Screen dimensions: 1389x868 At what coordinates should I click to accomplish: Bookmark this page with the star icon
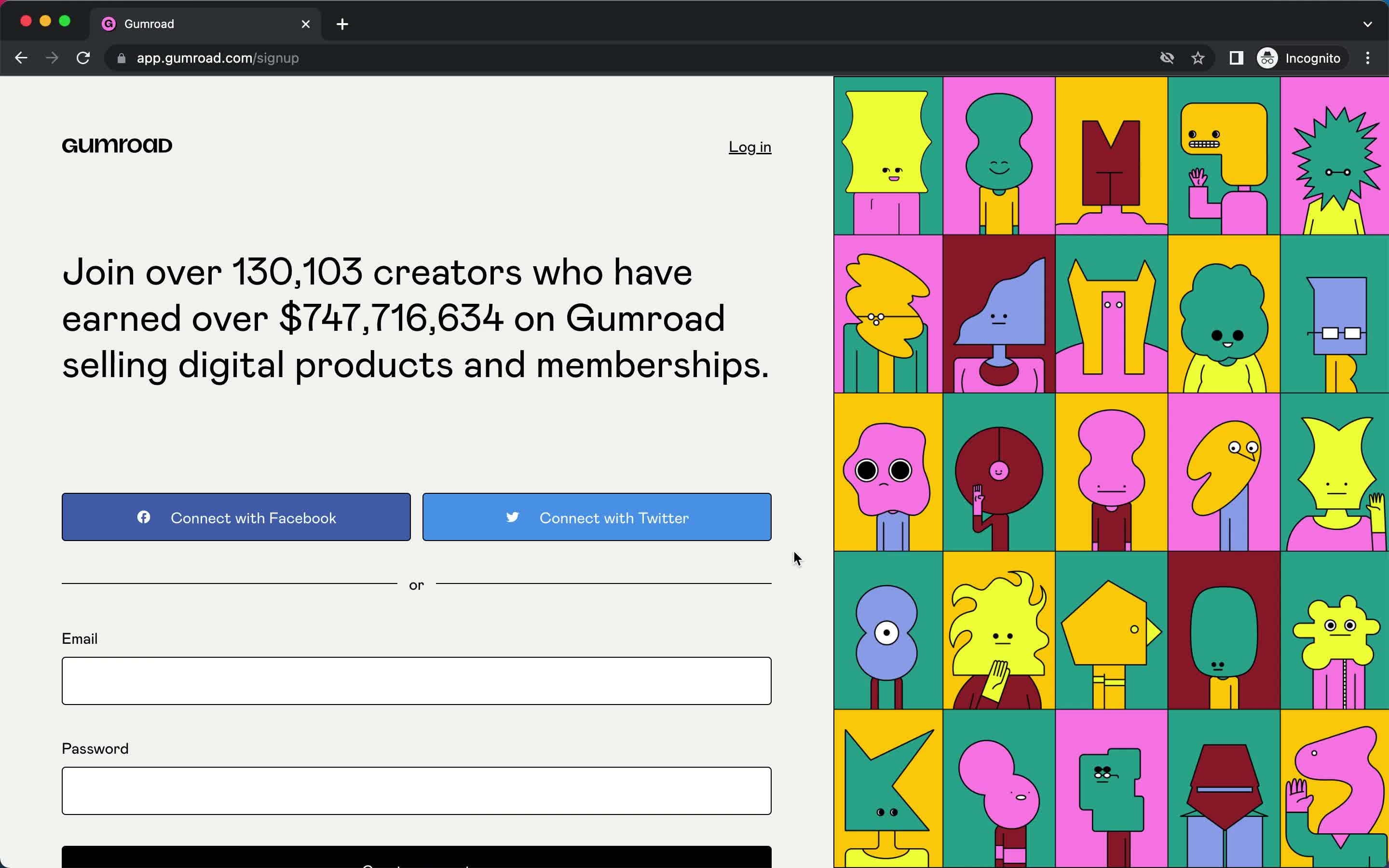[1198, 58]
